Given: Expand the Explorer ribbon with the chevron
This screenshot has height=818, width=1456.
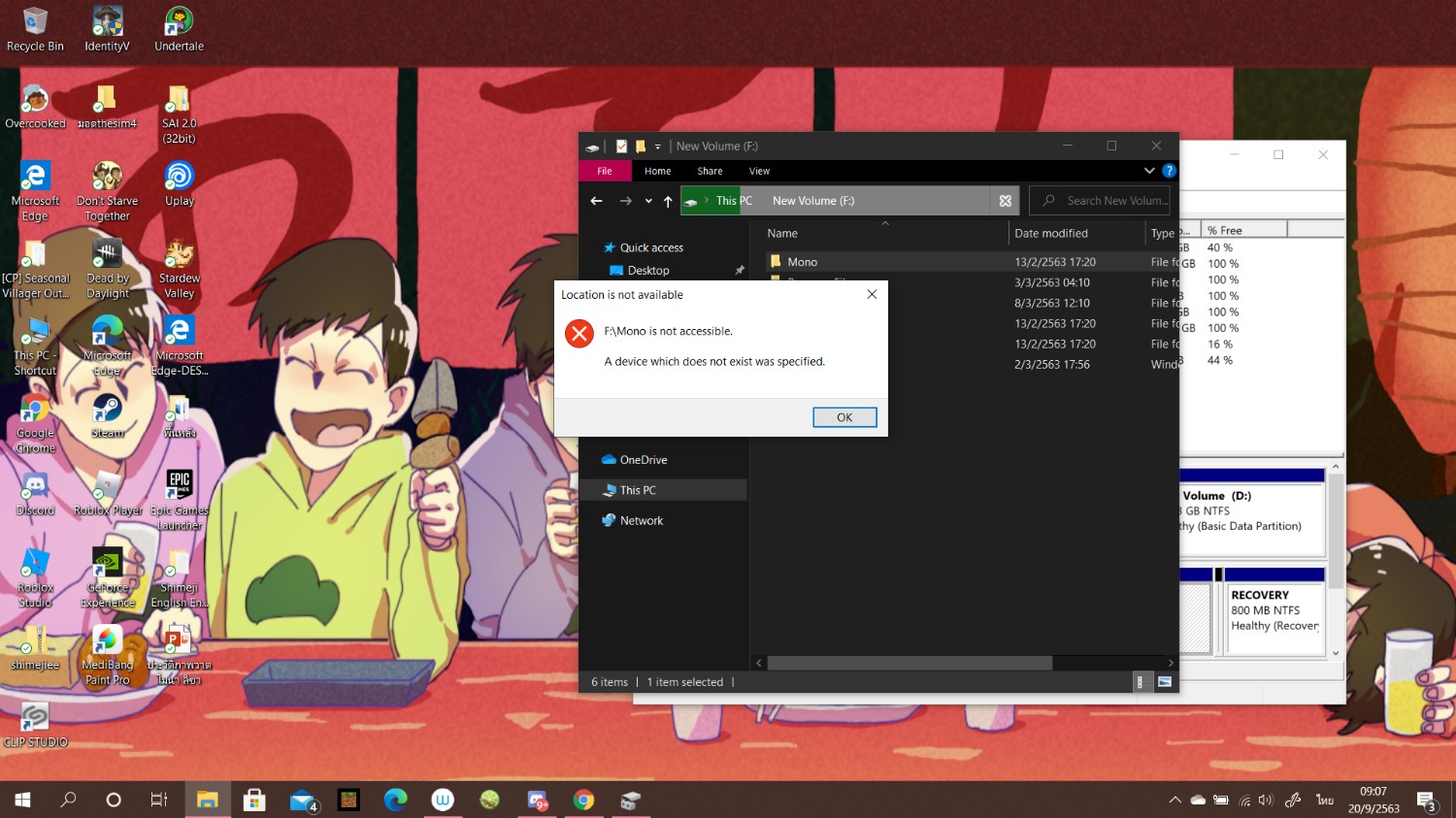Looking at the screenshot, I should pos(1149,171).
